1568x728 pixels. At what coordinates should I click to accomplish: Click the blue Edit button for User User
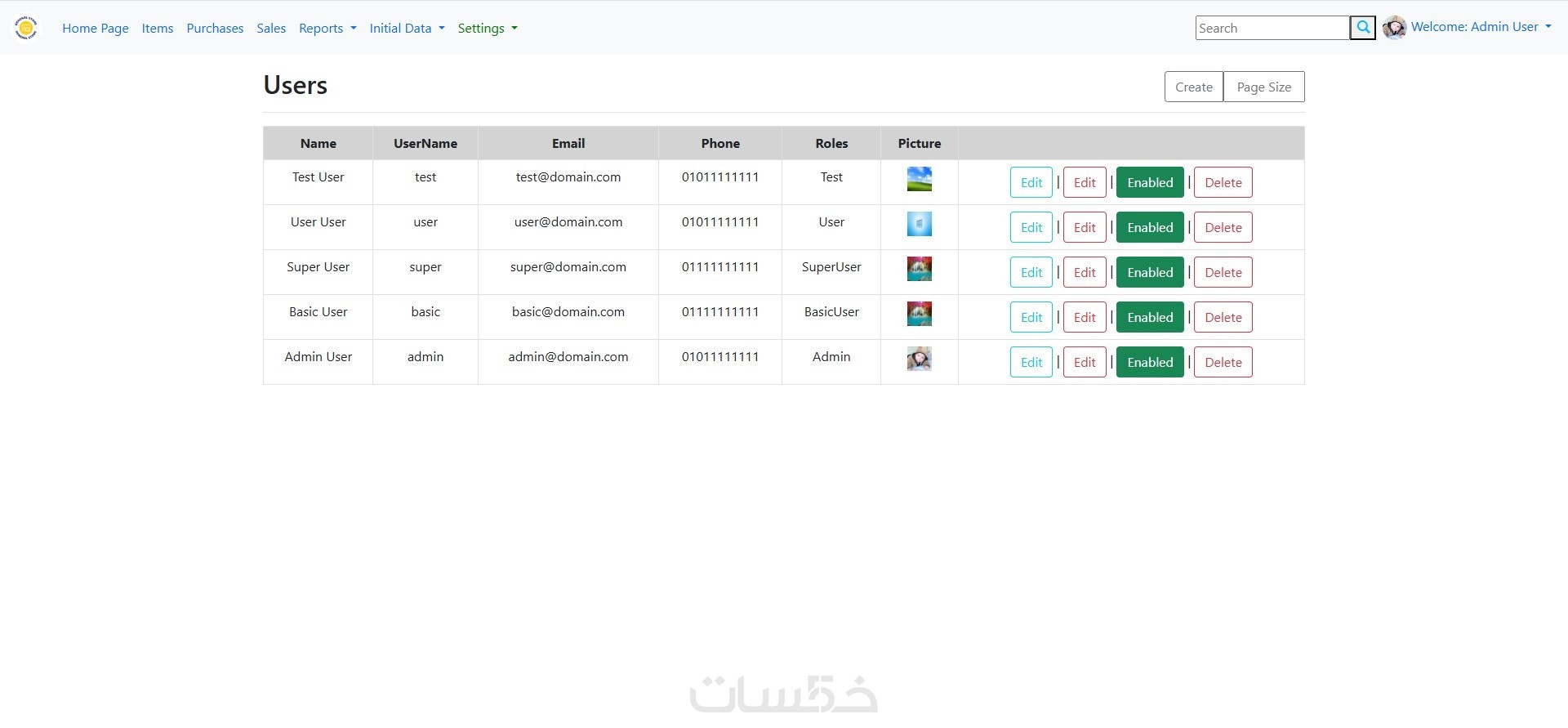(x=1031, y=227)
